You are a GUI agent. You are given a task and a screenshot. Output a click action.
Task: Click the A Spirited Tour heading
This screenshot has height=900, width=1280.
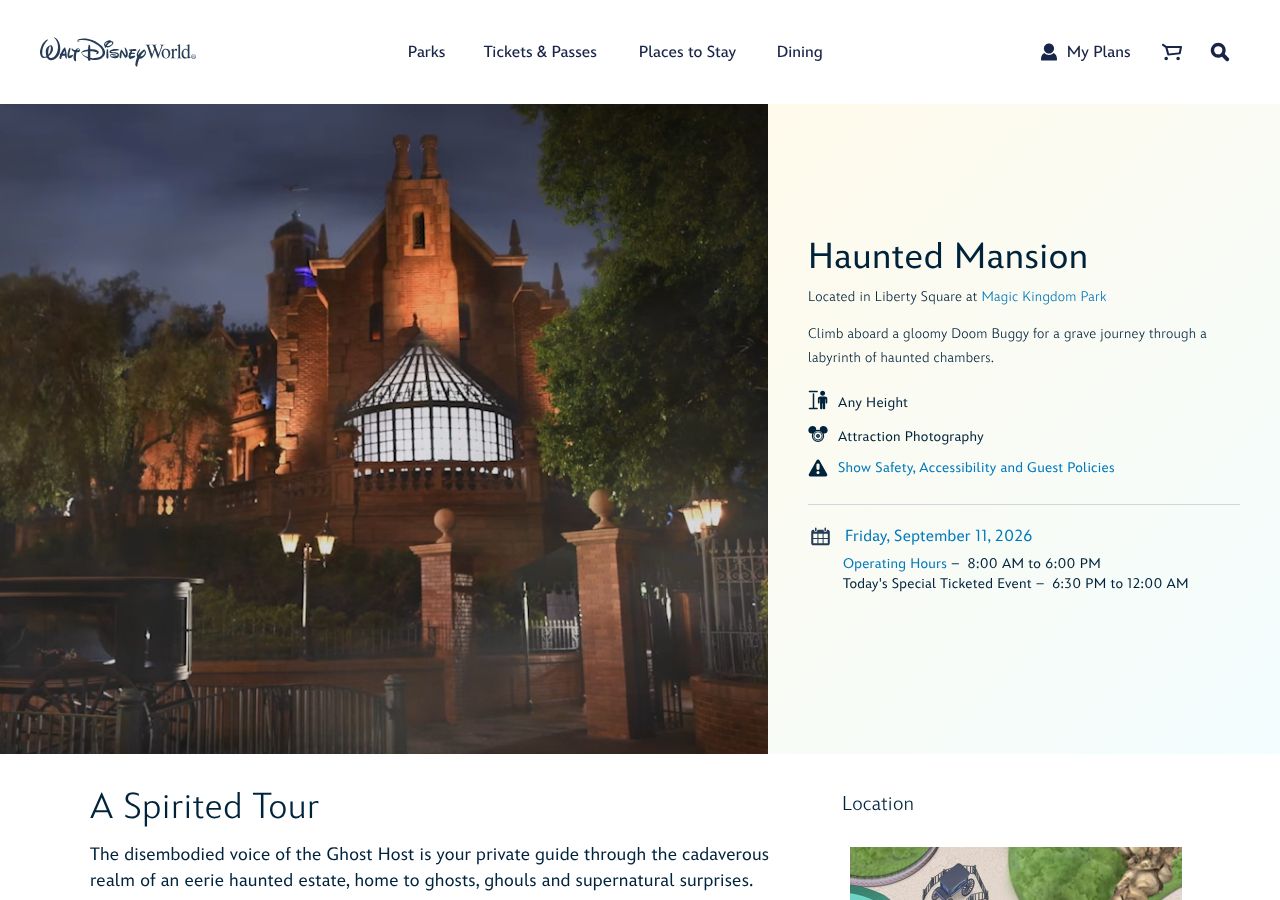[x=204, y=806]
